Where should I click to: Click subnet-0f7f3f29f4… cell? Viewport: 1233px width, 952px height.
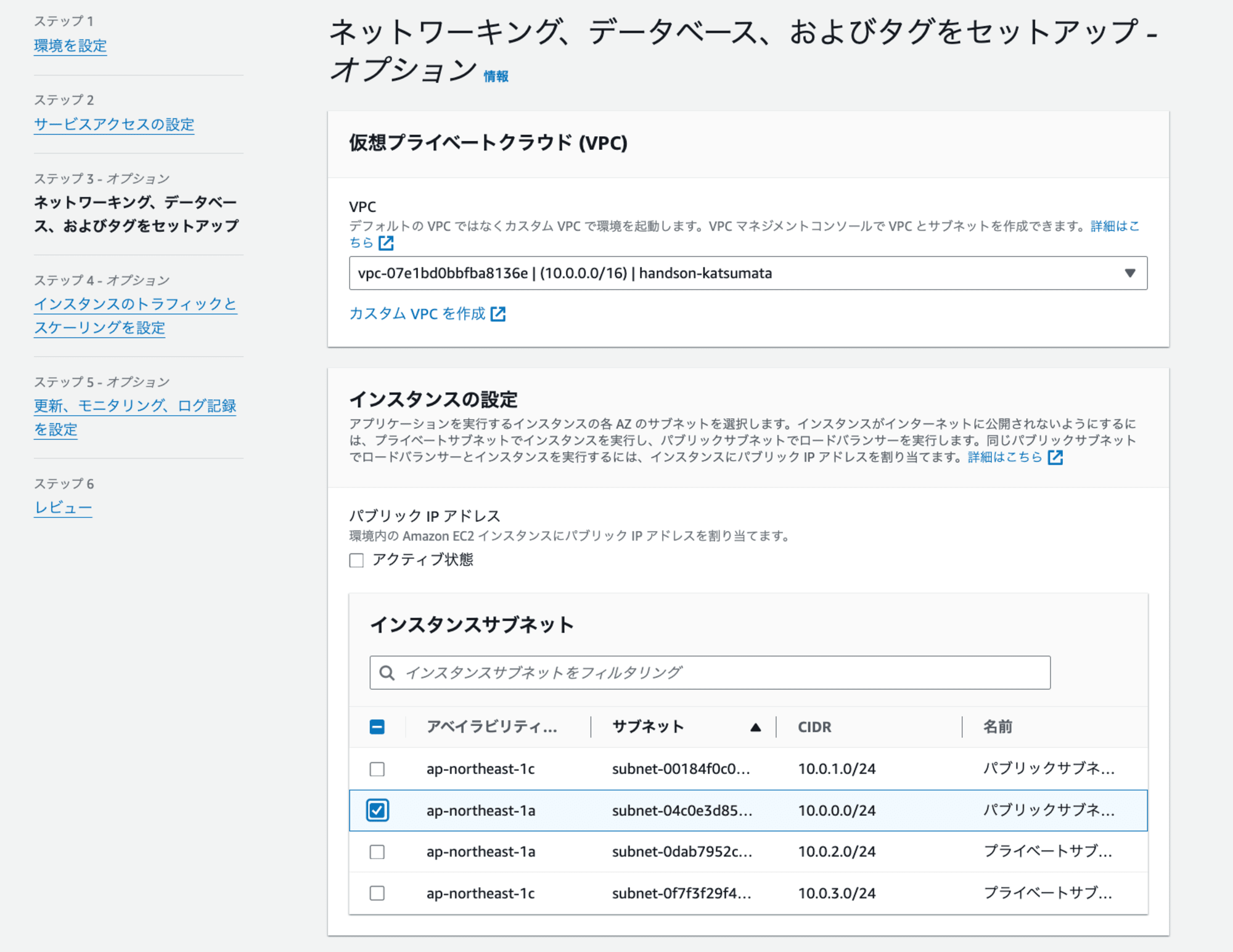(x=682, y=893)
